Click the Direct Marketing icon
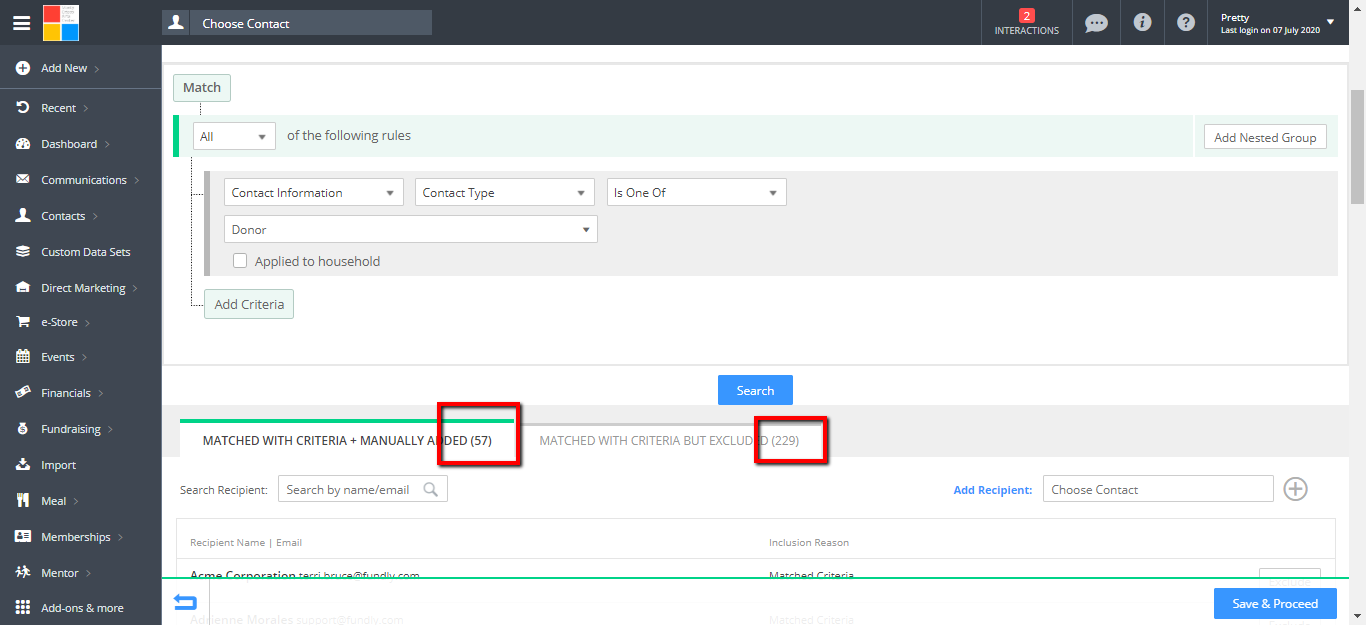Screen dimensions: 1366x625 pyautogui.click(x=22, y=288)
